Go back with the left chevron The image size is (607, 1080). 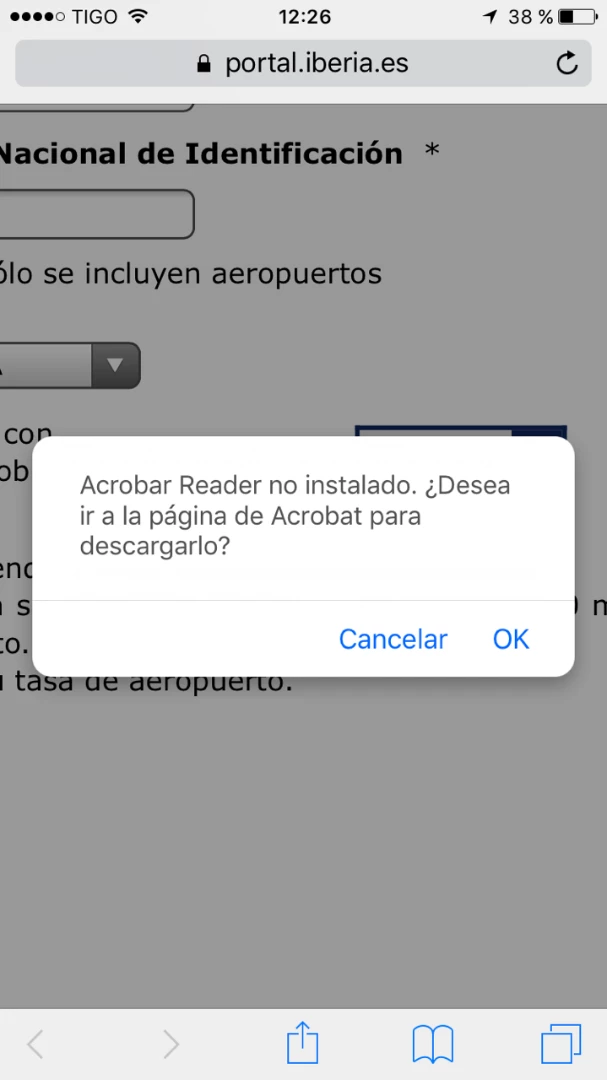click(x=35, y=1045)
